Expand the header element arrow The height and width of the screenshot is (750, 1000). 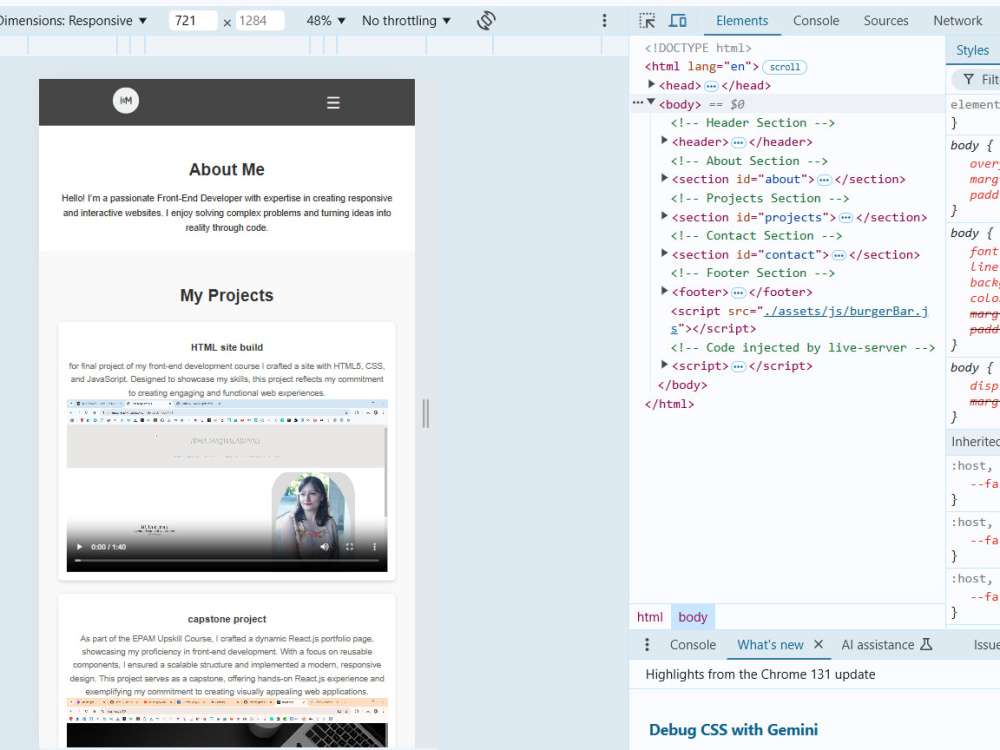coord(664,140)
